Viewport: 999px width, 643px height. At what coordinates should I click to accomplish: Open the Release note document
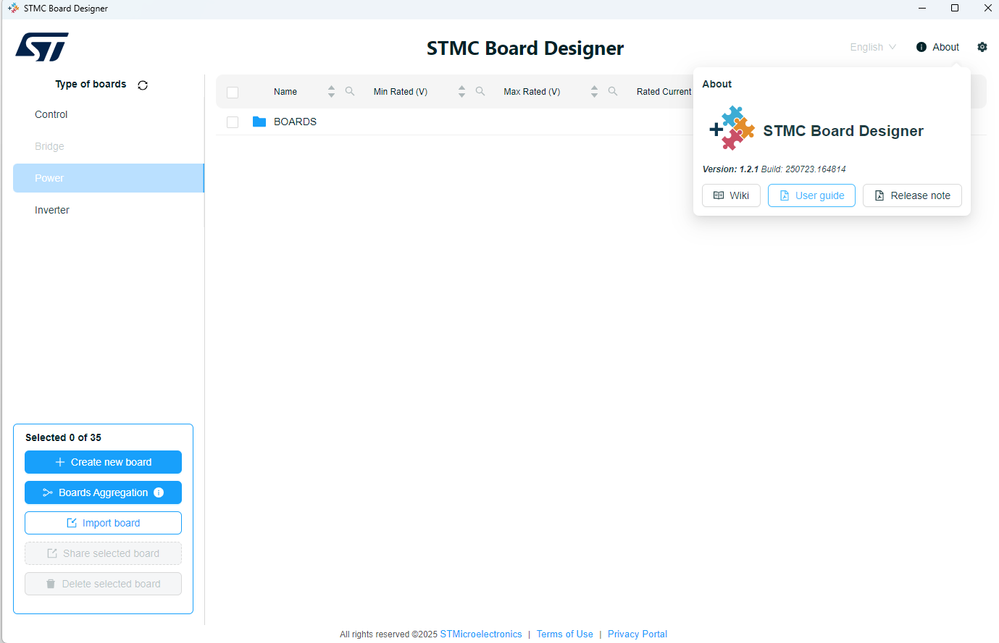pyautogui.click(x=912, y=196)
